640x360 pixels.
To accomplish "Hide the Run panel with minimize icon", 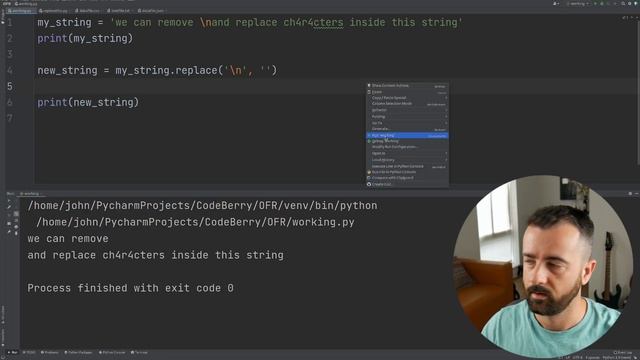I will (x=636, y=193).
